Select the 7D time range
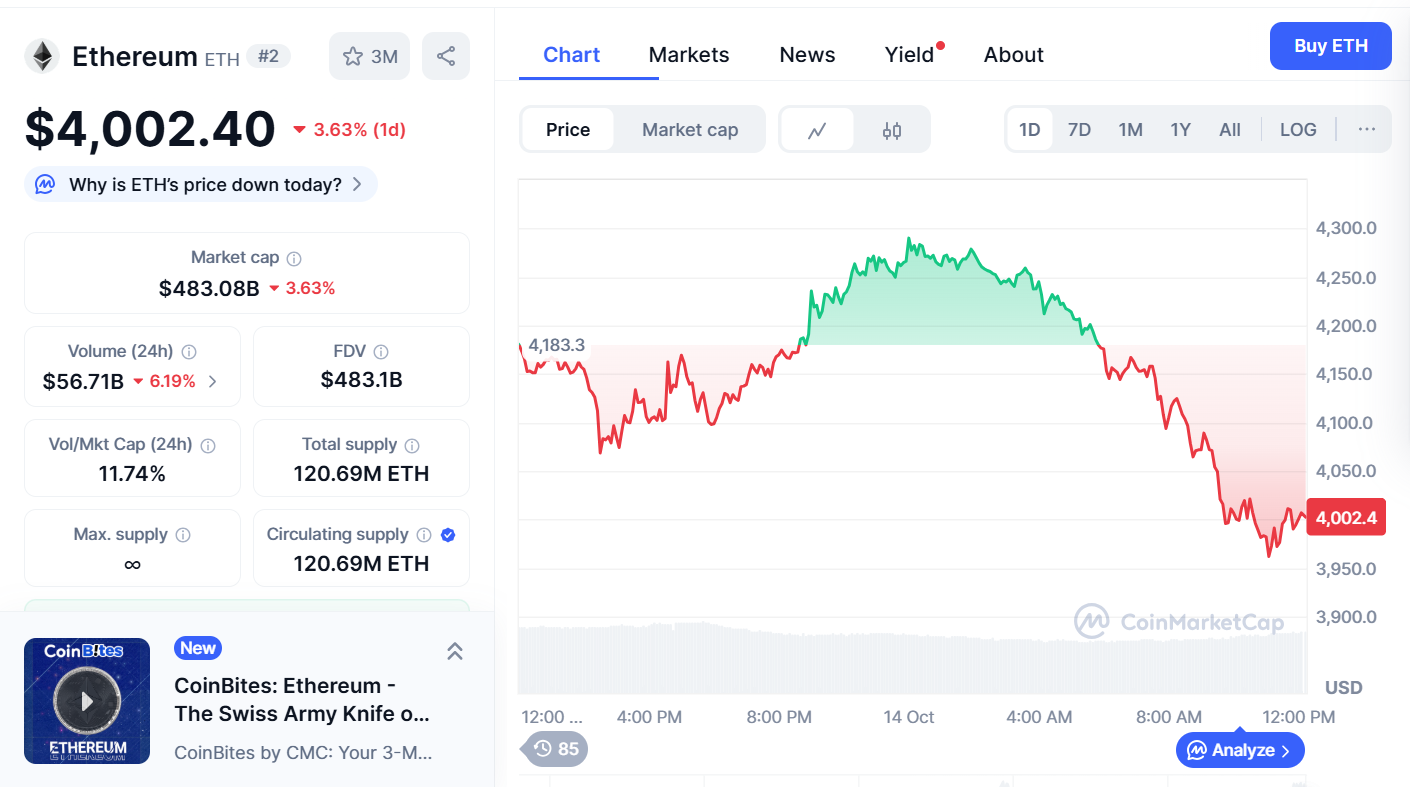 point(1079,130)
